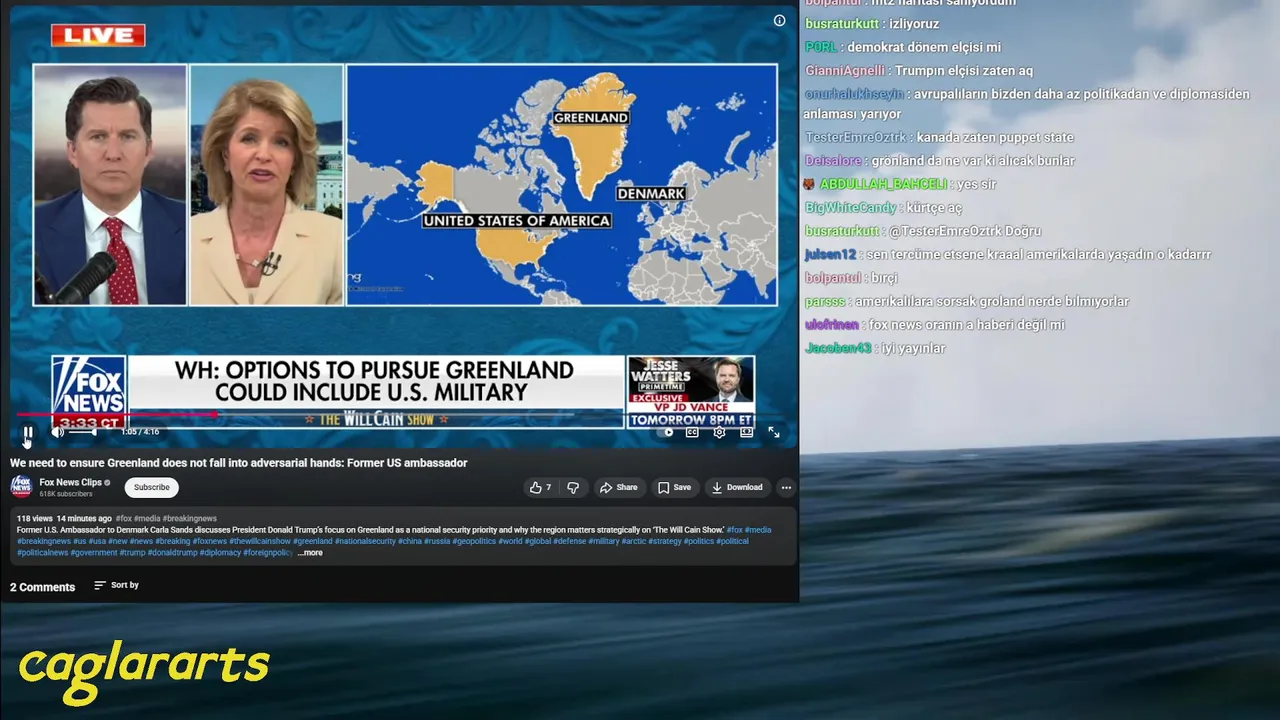
Task: Toggle closed captions CC button
Action: (692, 432)
